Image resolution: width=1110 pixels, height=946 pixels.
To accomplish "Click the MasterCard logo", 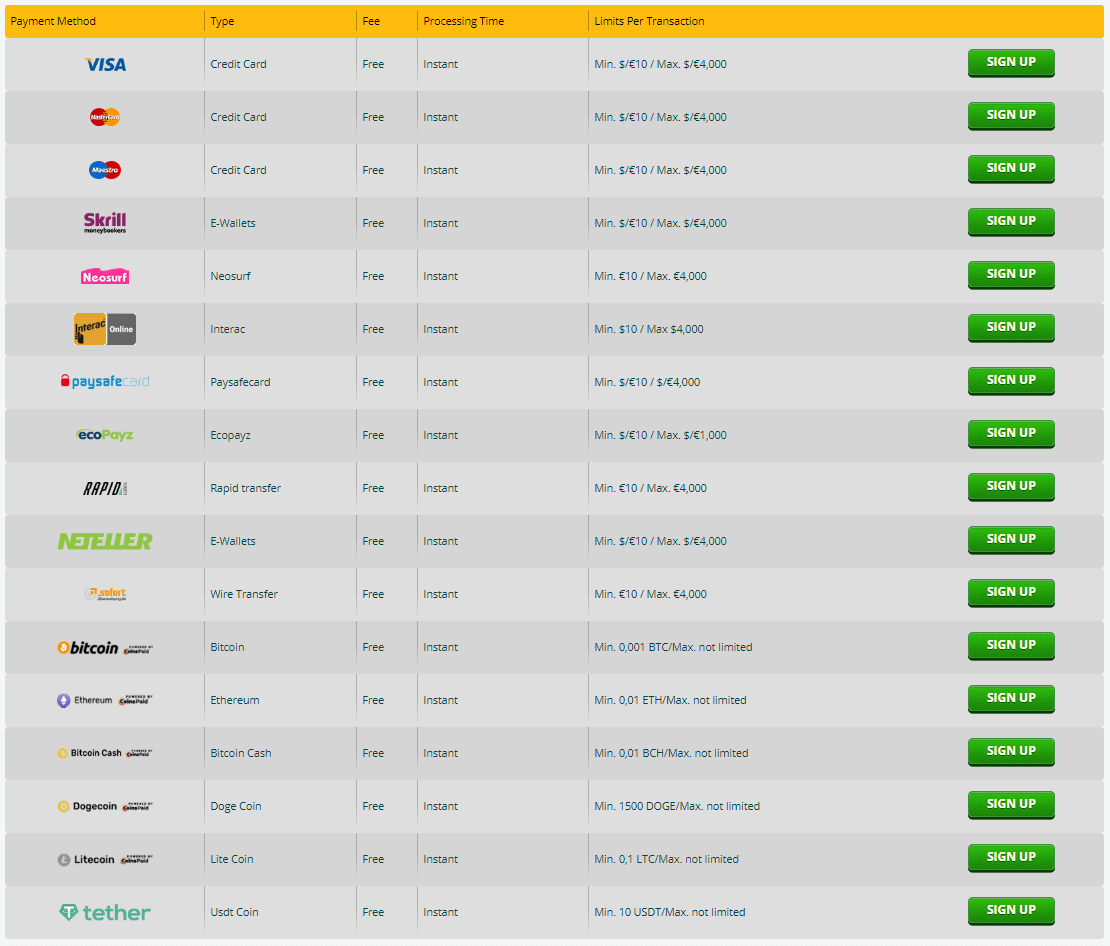I will click(105, 117).
